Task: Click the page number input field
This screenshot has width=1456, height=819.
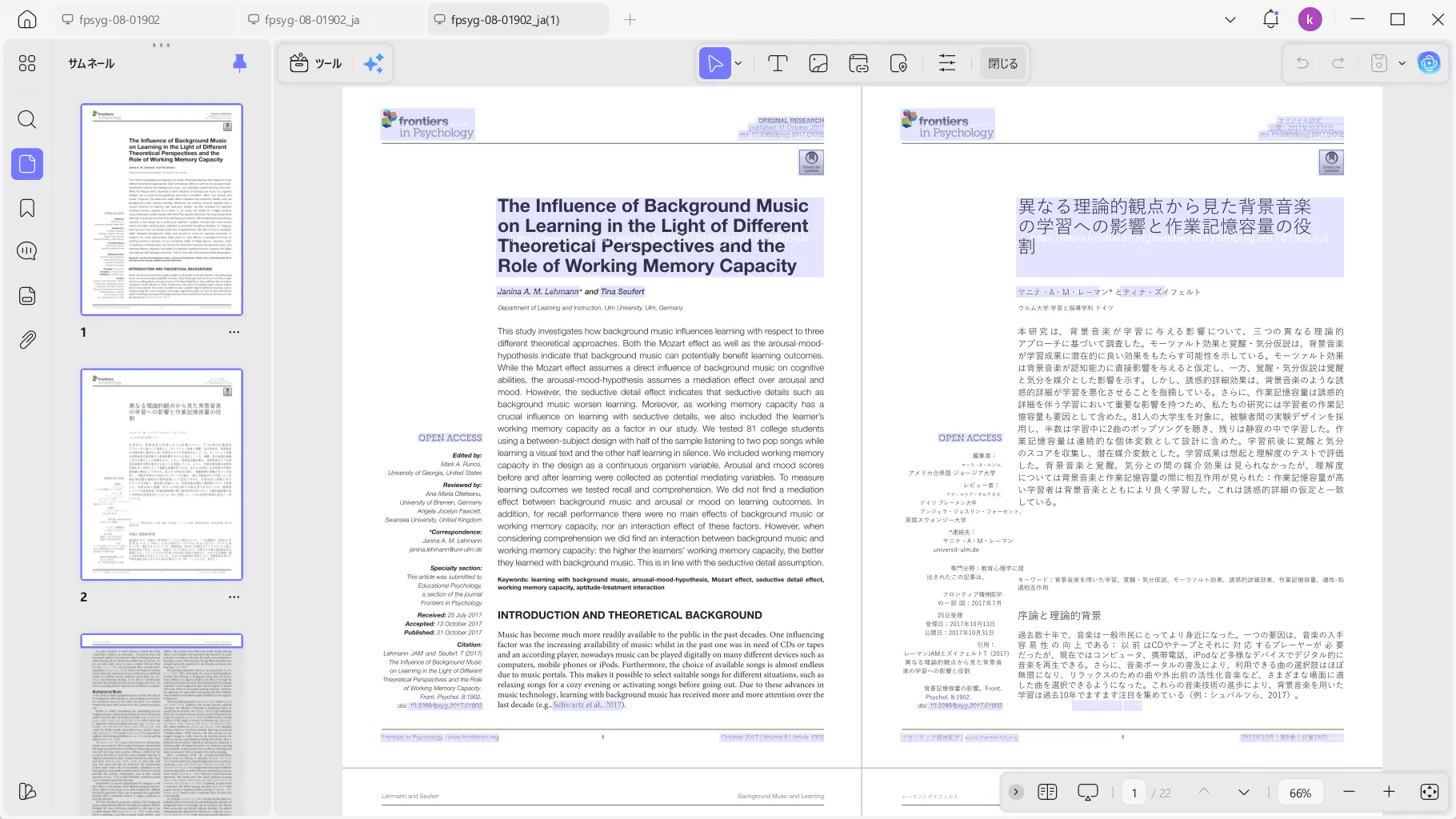Action: (x=1134, y=793)
